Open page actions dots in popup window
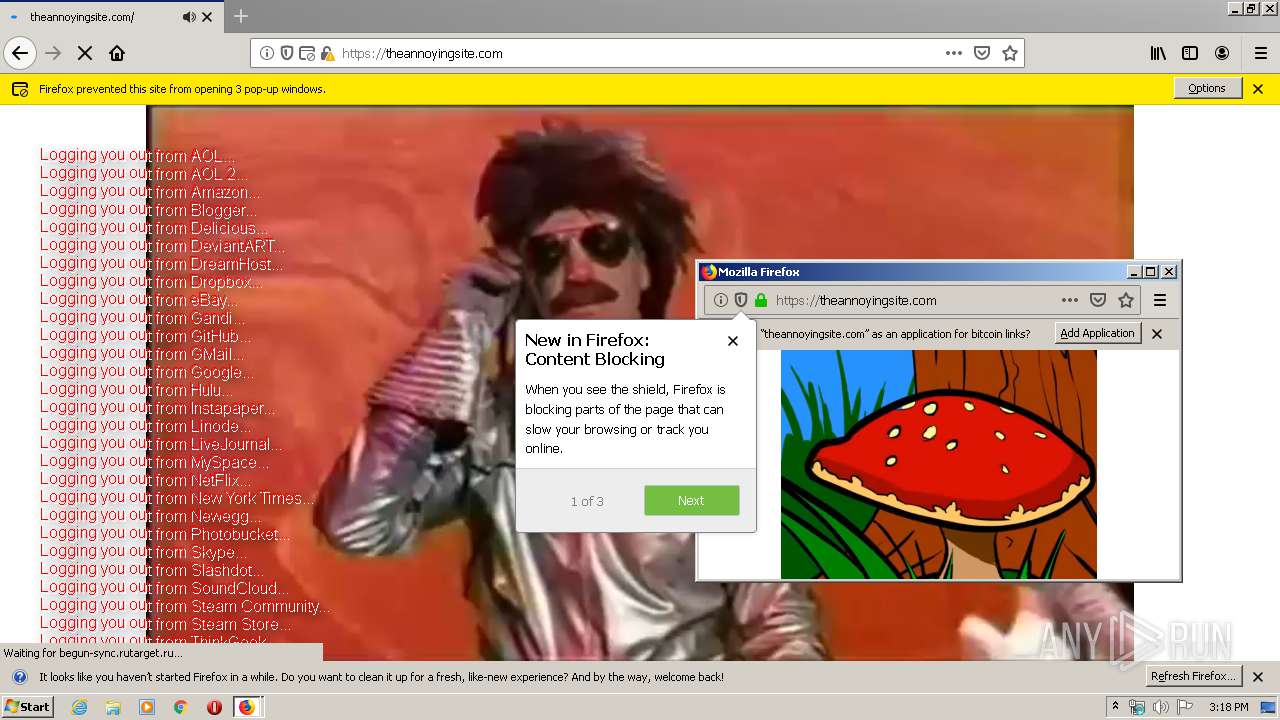The image size is (1280, 720). coord(1070,300)
